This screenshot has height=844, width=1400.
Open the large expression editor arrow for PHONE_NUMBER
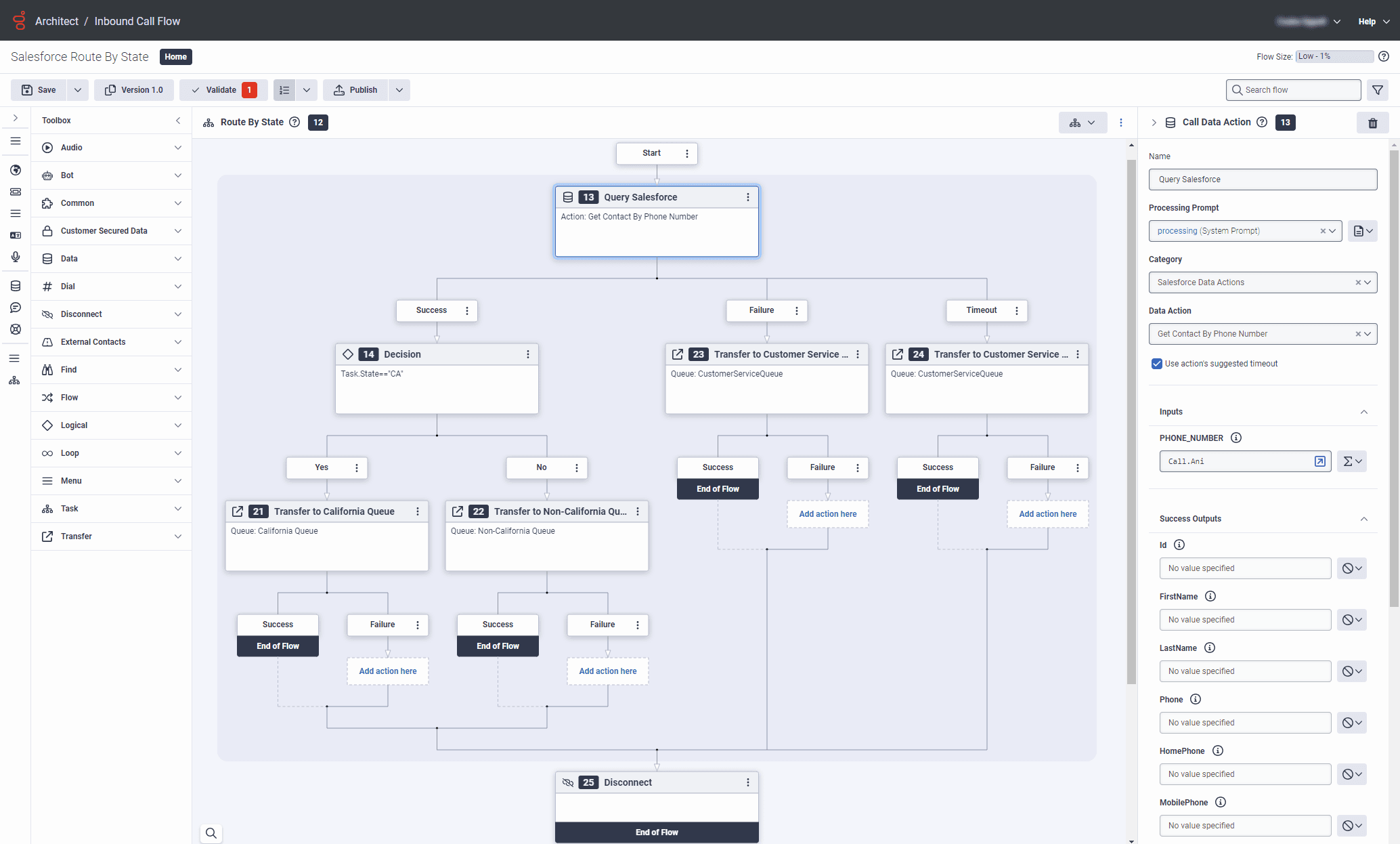pyautogui.click(x=1319, y=461)
